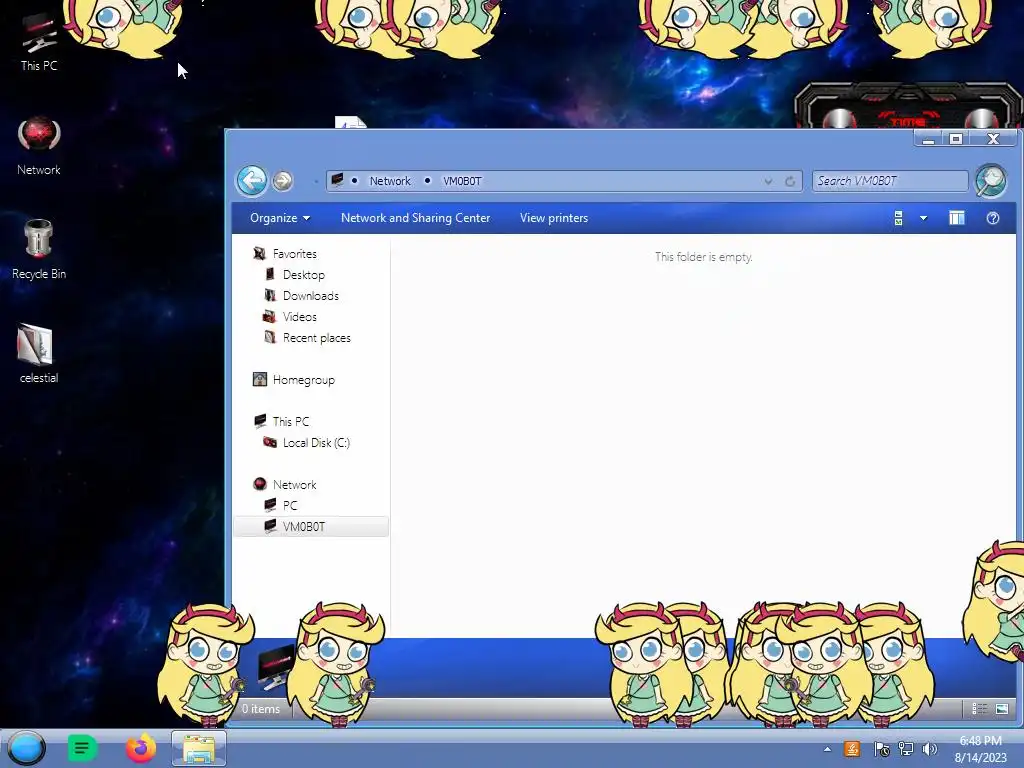Open Action Center flag icon
The width and height of the screenshot is (1024, 768).
tap(881, 749)
